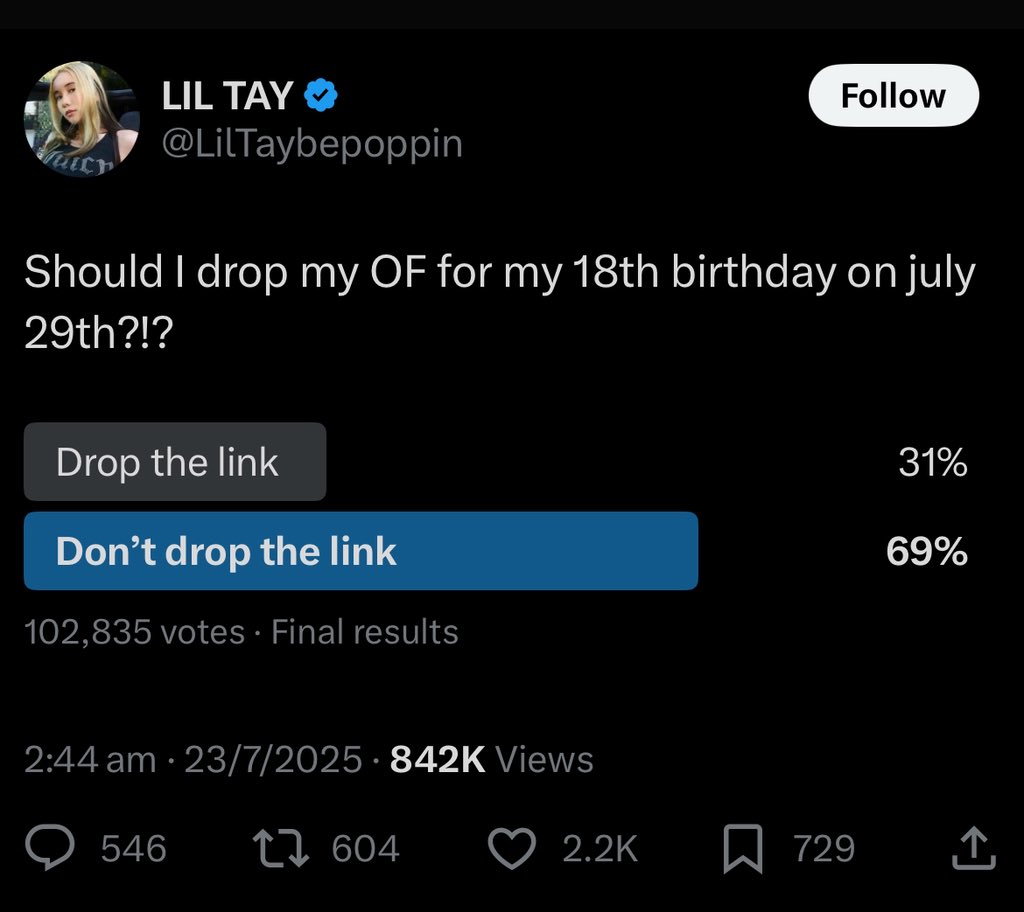Click the LIL TAY display name

[227, 95]
